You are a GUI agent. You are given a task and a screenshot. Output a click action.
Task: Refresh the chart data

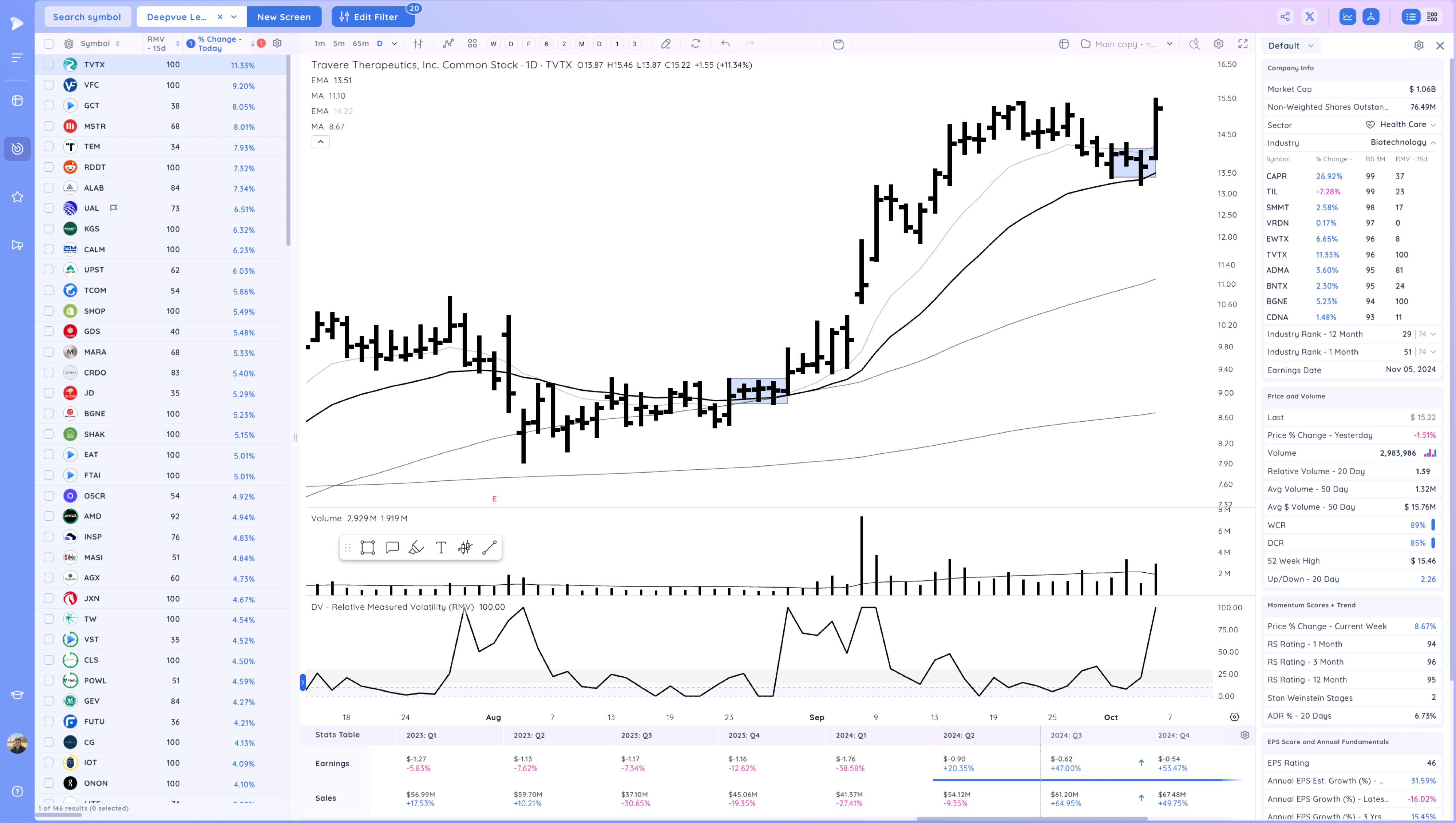pos(696,44)
